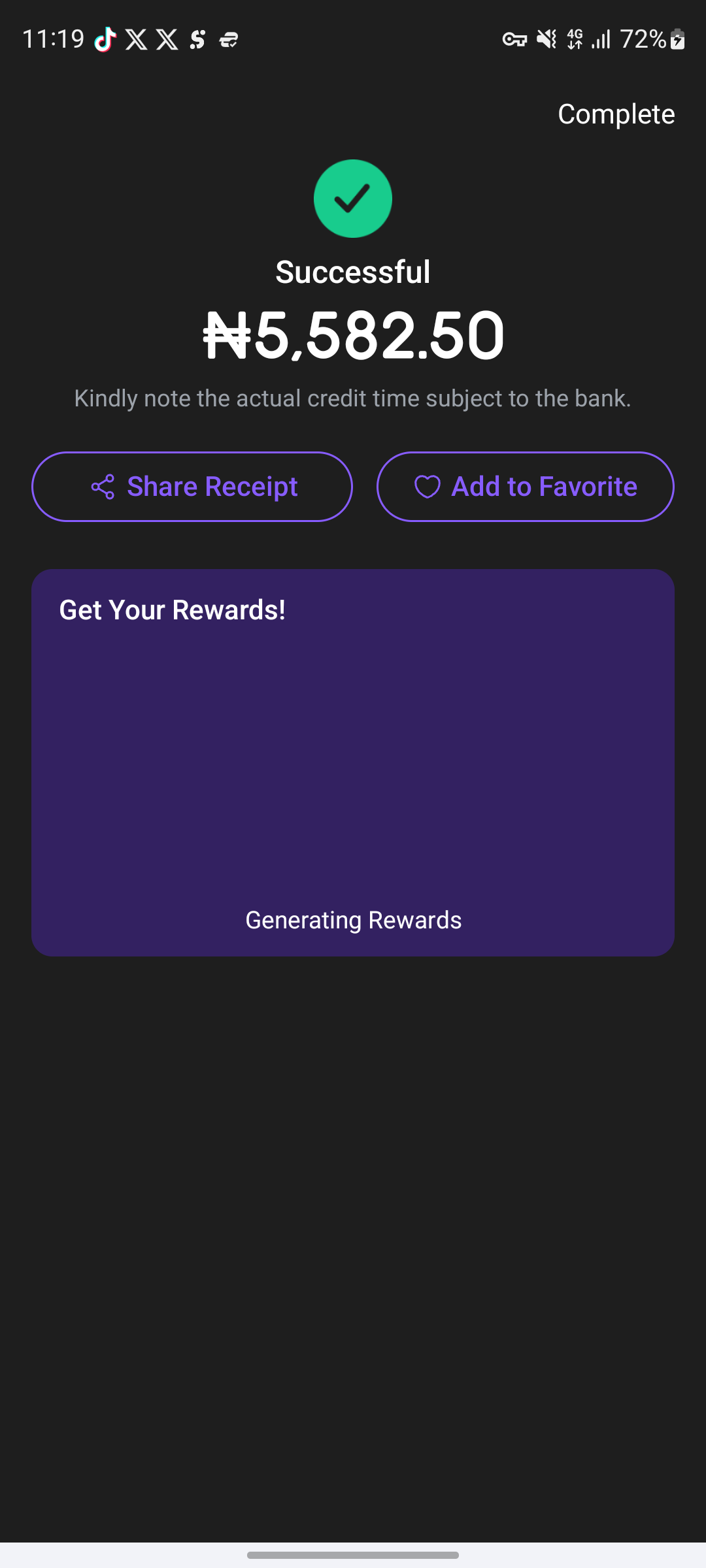This screenshot has height=1568, width=706.
Task: Tap the green success checkmark icon
Action: click(x=353, y=199)
